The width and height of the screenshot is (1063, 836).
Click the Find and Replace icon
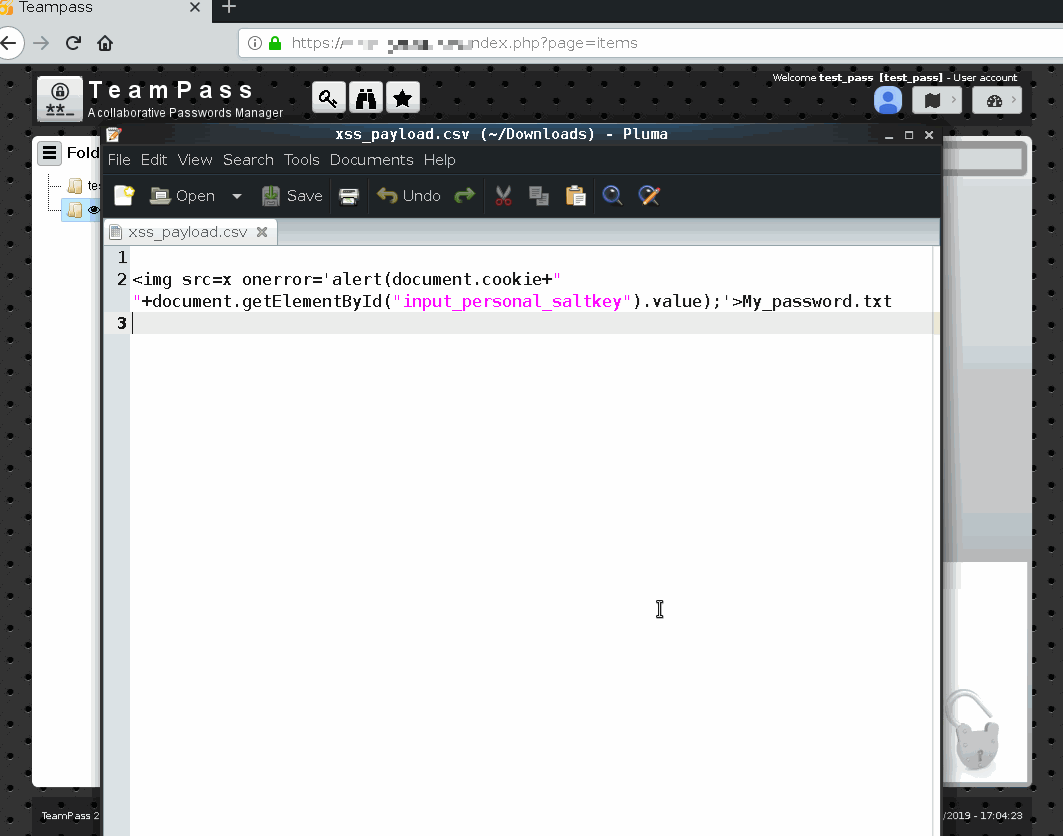pos(649,195)
